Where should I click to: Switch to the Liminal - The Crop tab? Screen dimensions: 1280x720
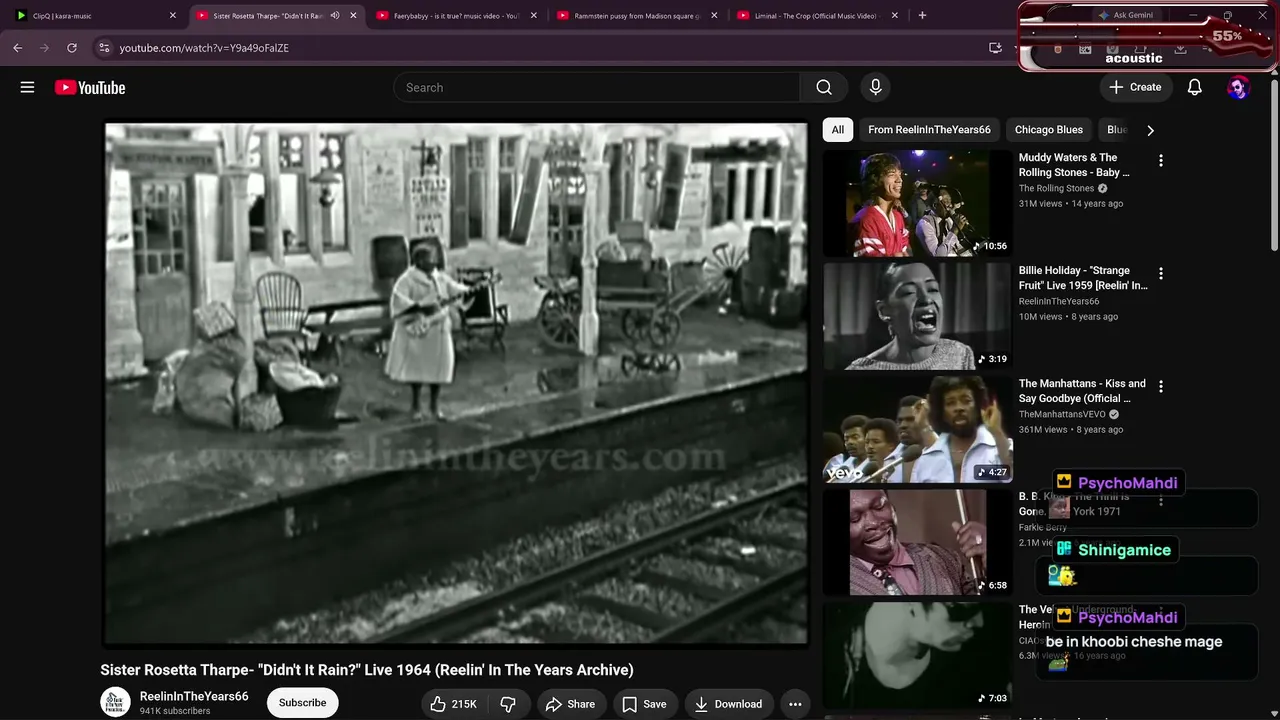[816, 16]
